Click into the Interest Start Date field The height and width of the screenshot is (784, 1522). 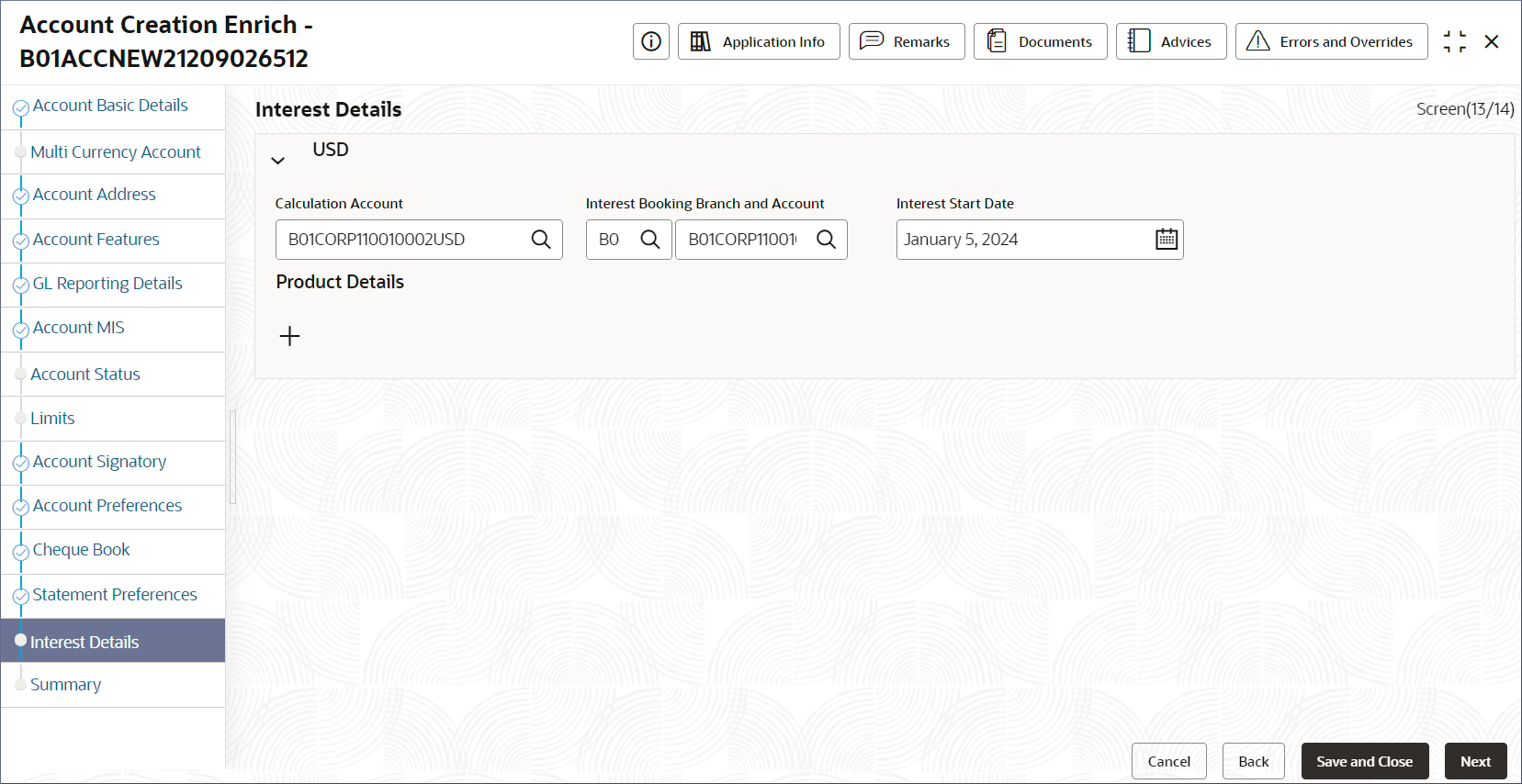tap(1020, 240)
